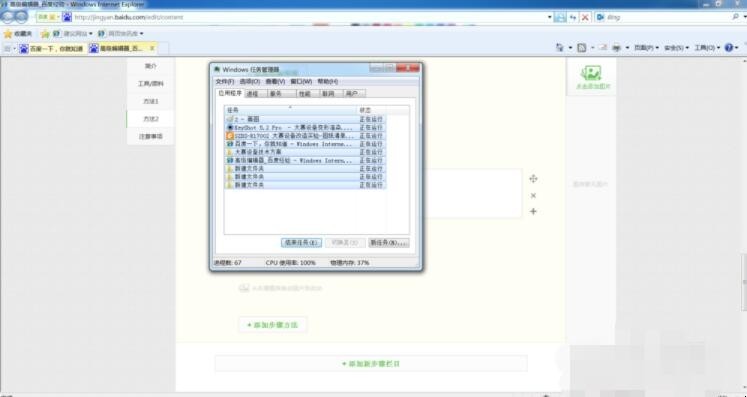Click the compatibility view icon in address bar
The height and width of the screenshot is (397, 747).
click(560, 17)
